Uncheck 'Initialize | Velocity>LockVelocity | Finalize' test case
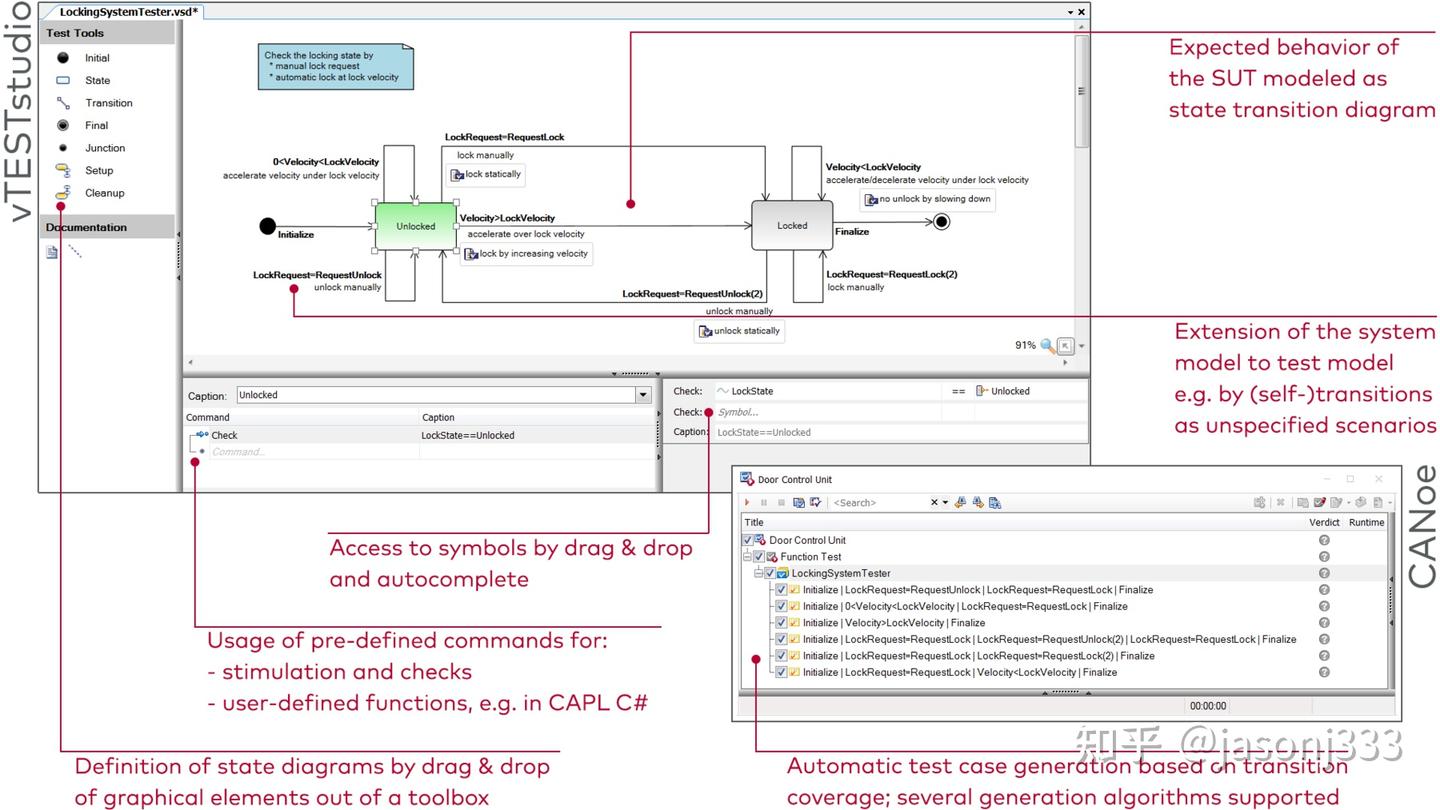This screenshot has width=1440, height=810. pos(781,623)
